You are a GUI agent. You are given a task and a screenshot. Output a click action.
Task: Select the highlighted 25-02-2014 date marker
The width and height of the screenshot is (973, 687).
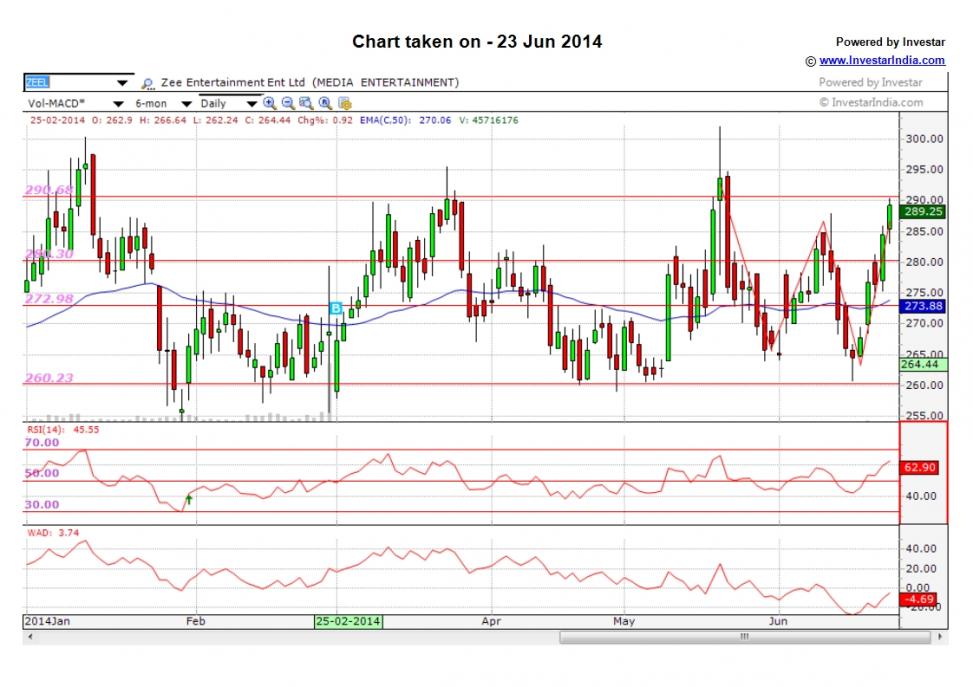tap(348, 621)
